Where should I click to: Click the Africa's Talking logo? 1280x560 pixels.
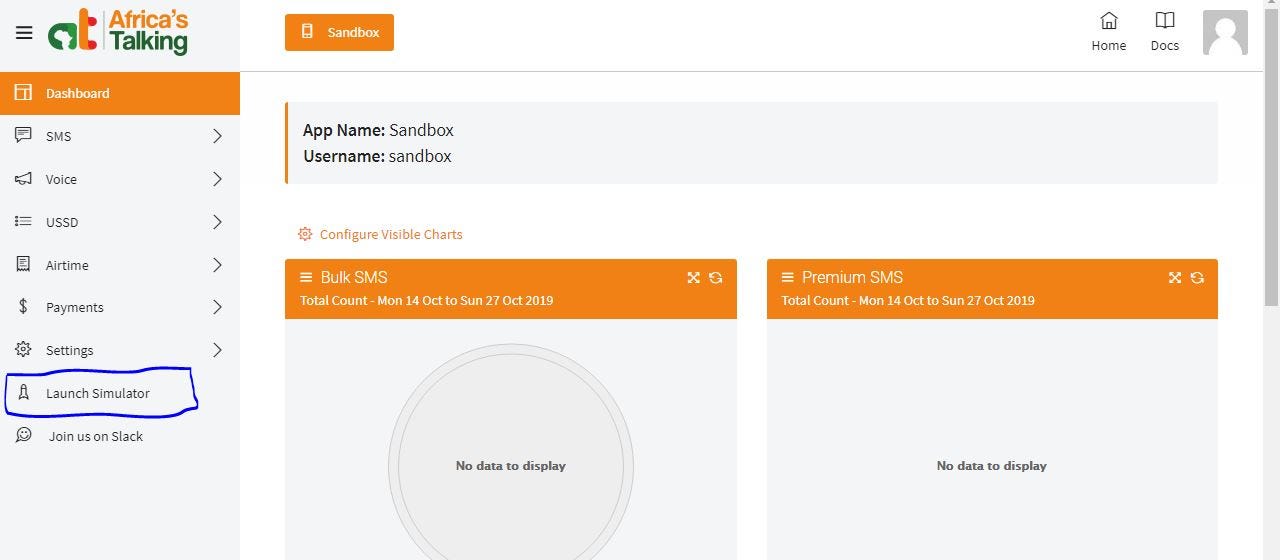tap(118, 32)
